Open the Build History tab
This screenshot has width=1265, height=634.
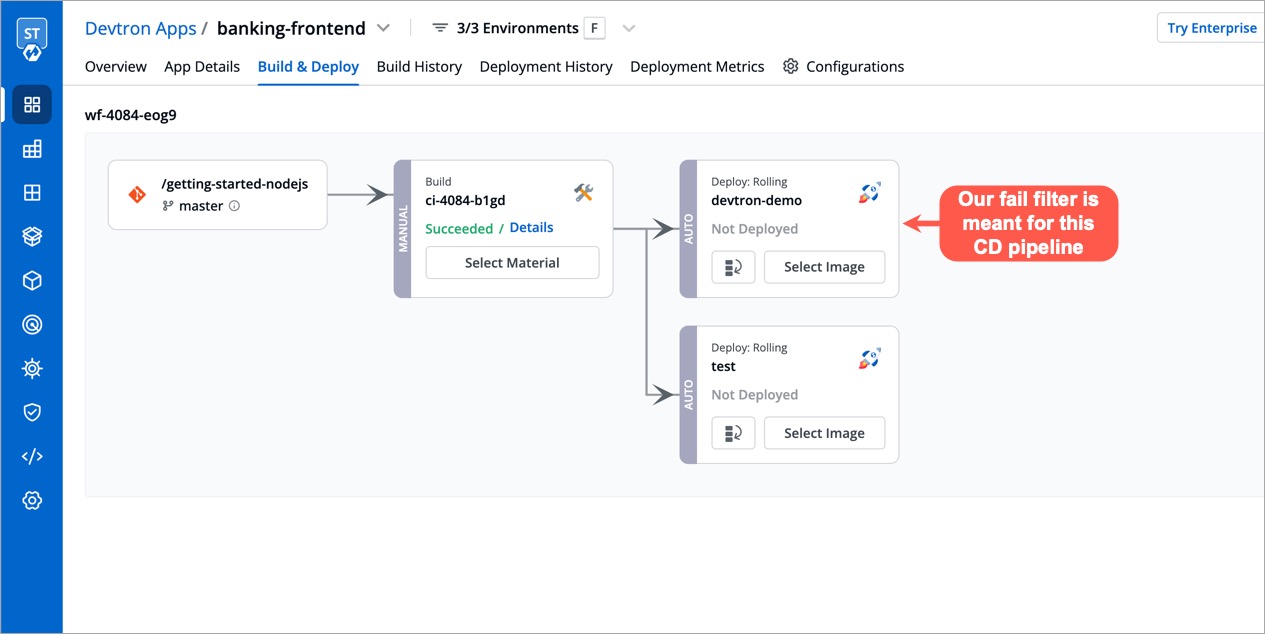419,66
